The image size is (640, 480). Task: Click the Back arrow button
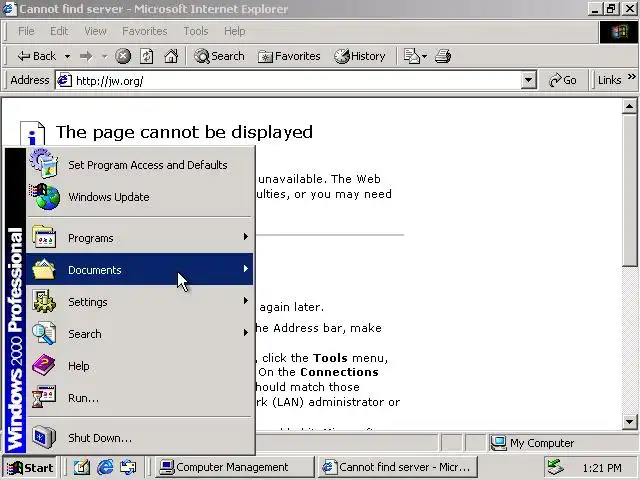36,56
